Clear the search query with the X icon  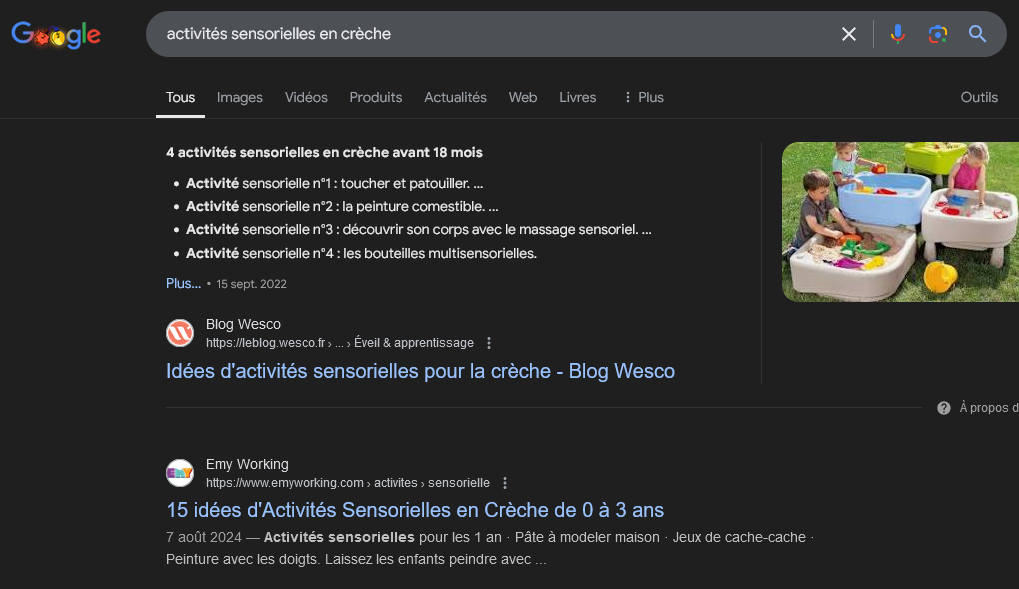tap(849, 34)
